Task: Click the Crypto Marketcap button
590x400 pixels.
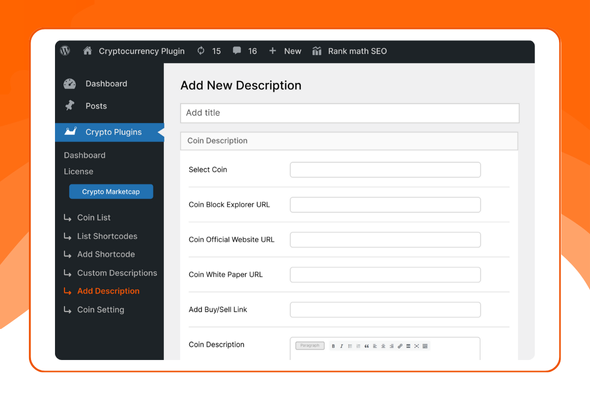Action: pyautogui.click(x=111, y=192)
